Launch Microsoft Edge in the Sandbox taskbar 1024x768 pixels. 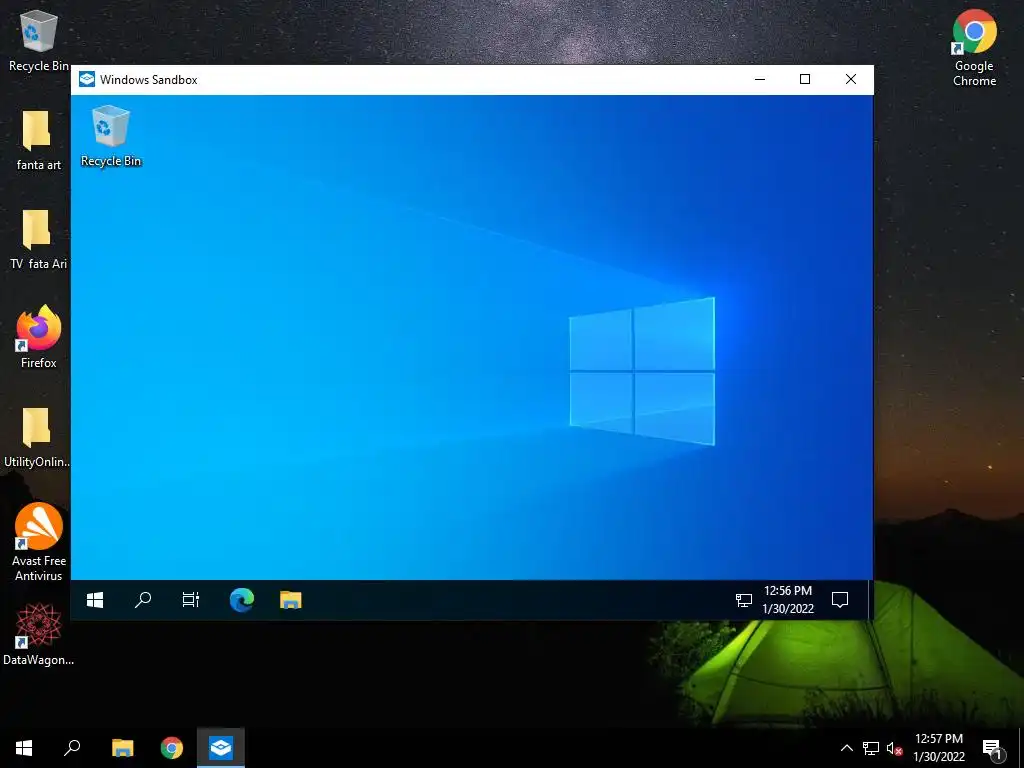pyautogui.click(x=242, y=600)
